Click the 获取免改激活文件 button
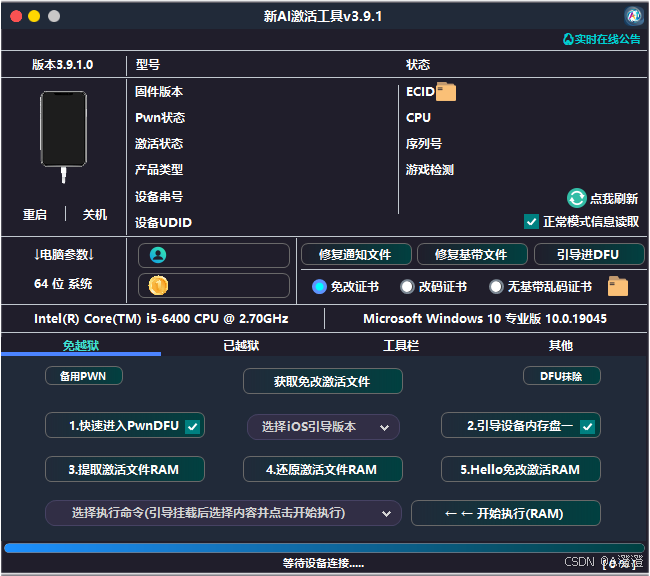This screenshot has width=650, height=576. [x=323, y=381]
